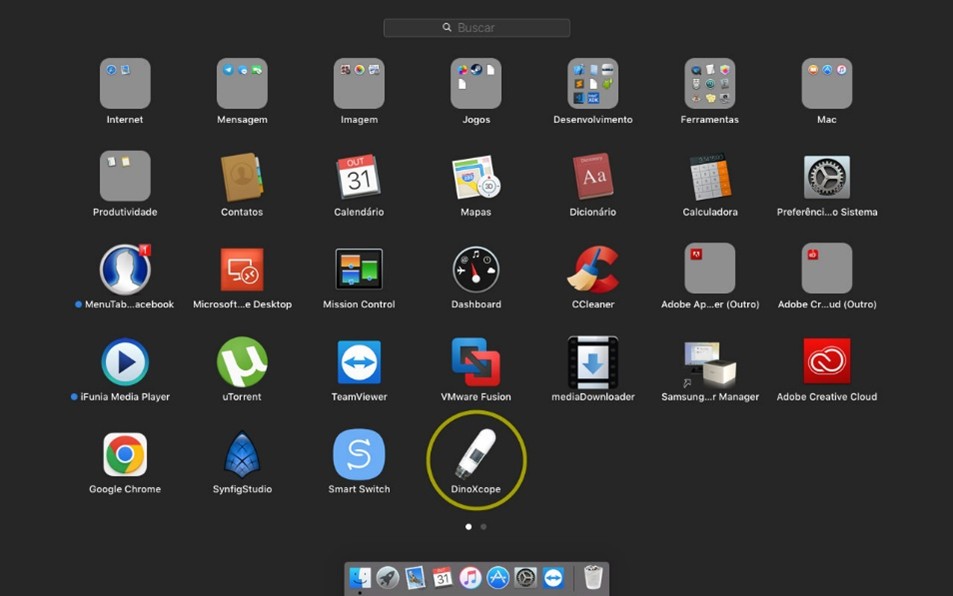This screenshot has height=596, width=953.
Task: Open Adobe Creative Cloud
Action: [827, 362]
